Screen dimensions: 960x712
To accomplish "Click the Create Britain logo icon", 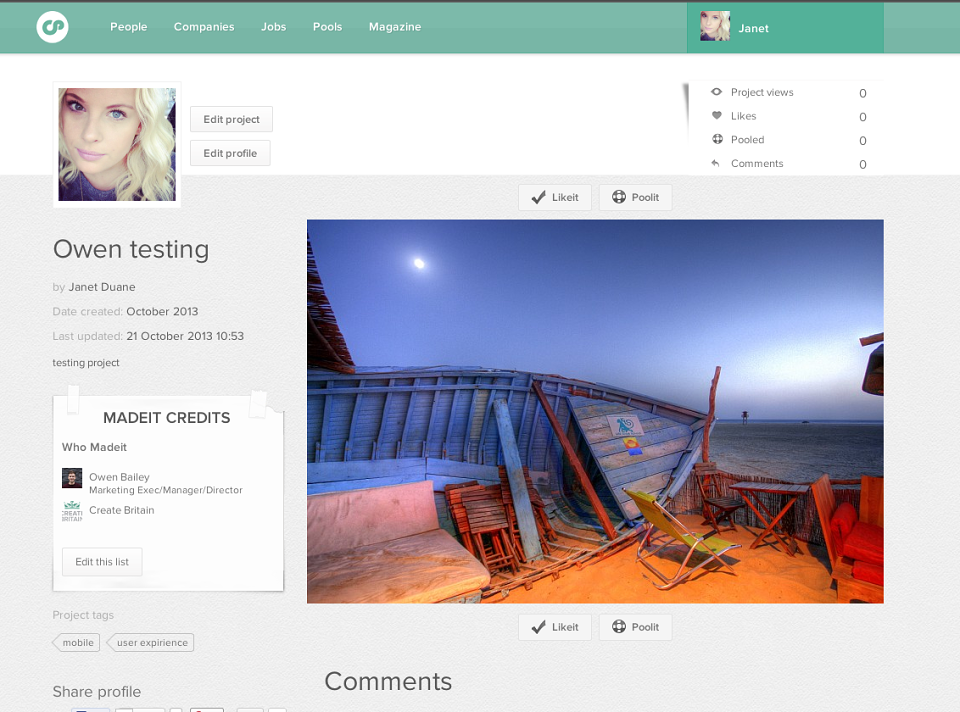I will tap(72, 511).
